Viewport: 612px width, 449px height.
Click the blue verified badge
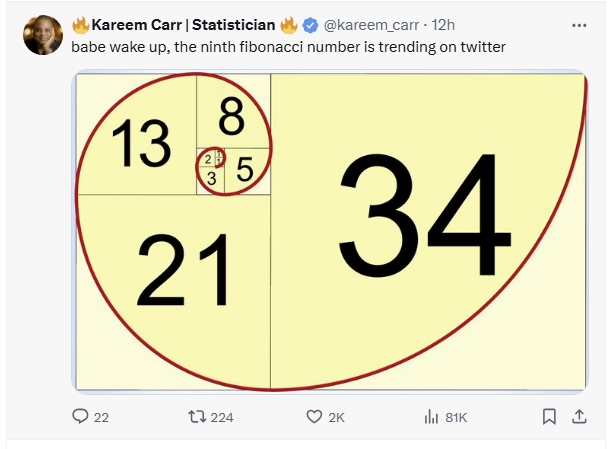[x=310, y=25]
